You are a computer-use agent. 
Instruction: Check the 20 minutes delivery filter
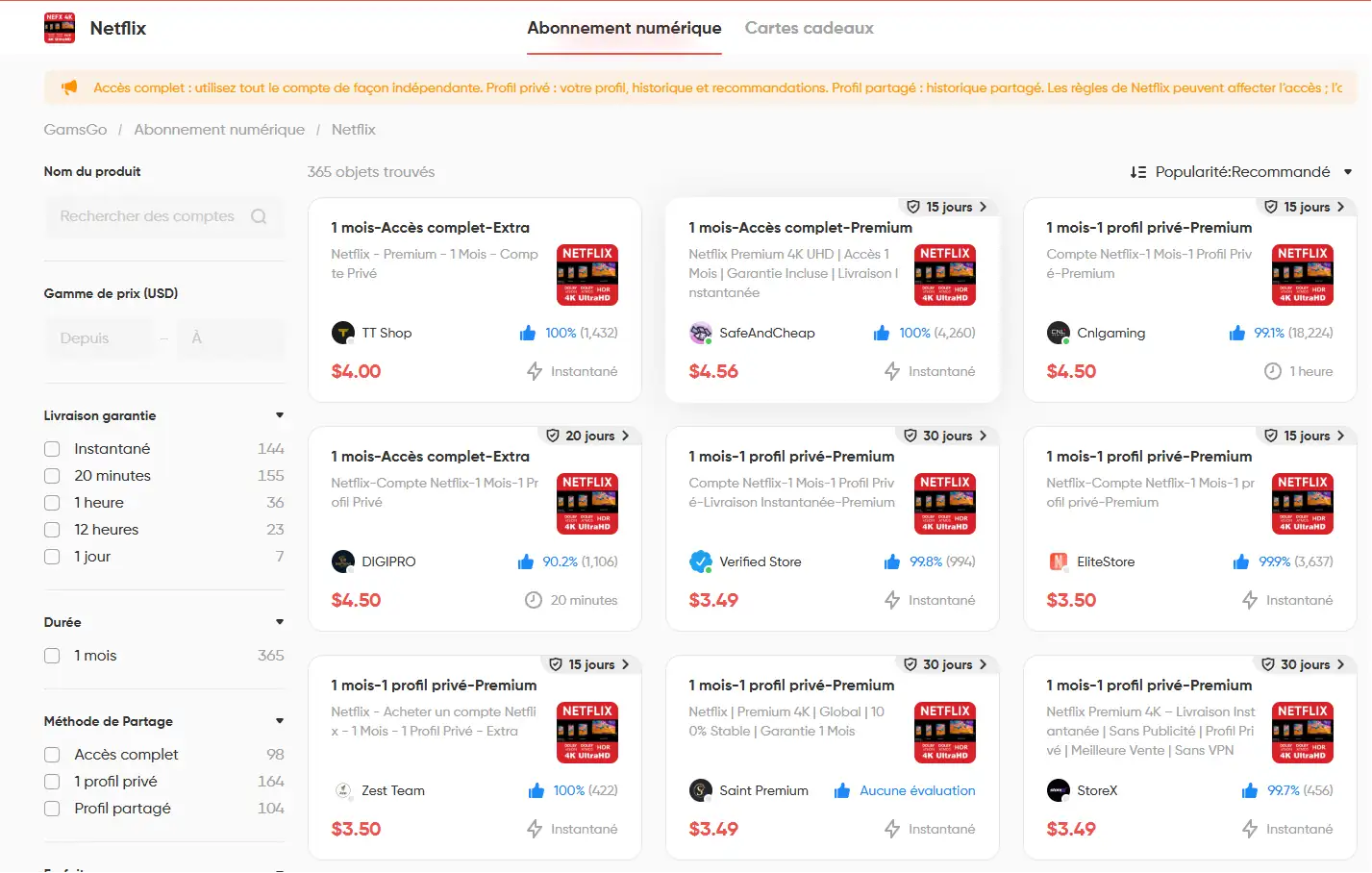pos(52,476)
